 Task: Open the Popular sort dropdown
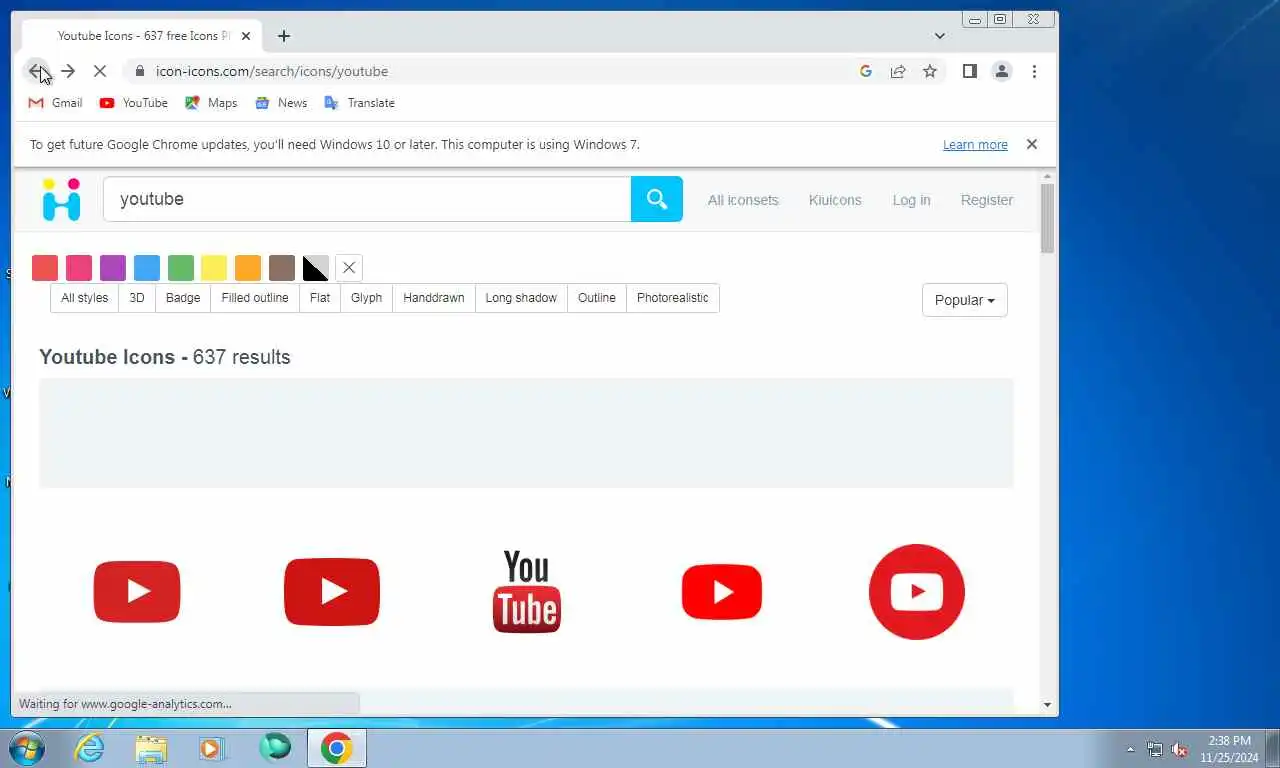click(965, 300)
